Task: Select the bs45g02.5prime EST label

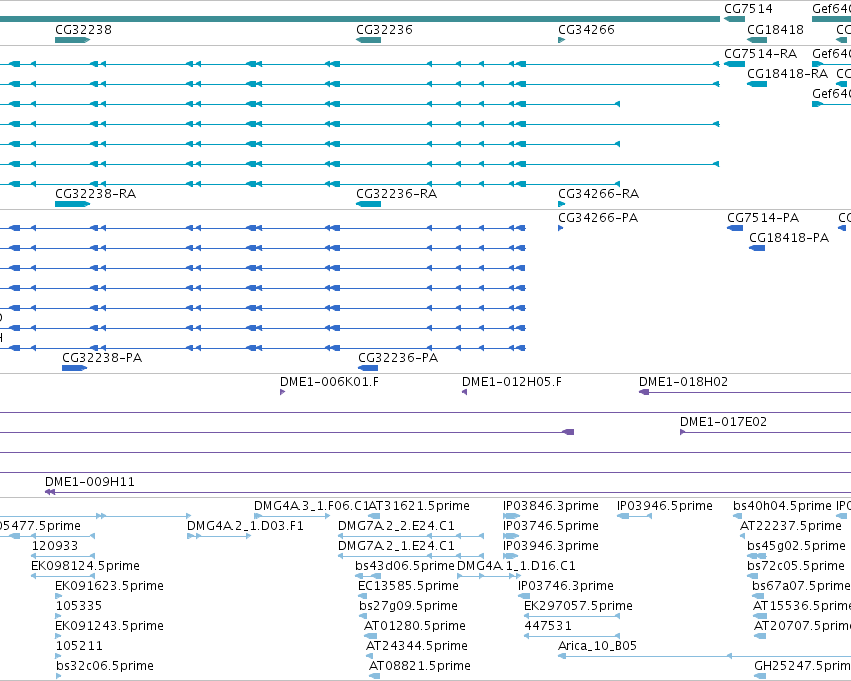Action: [796, 546]
